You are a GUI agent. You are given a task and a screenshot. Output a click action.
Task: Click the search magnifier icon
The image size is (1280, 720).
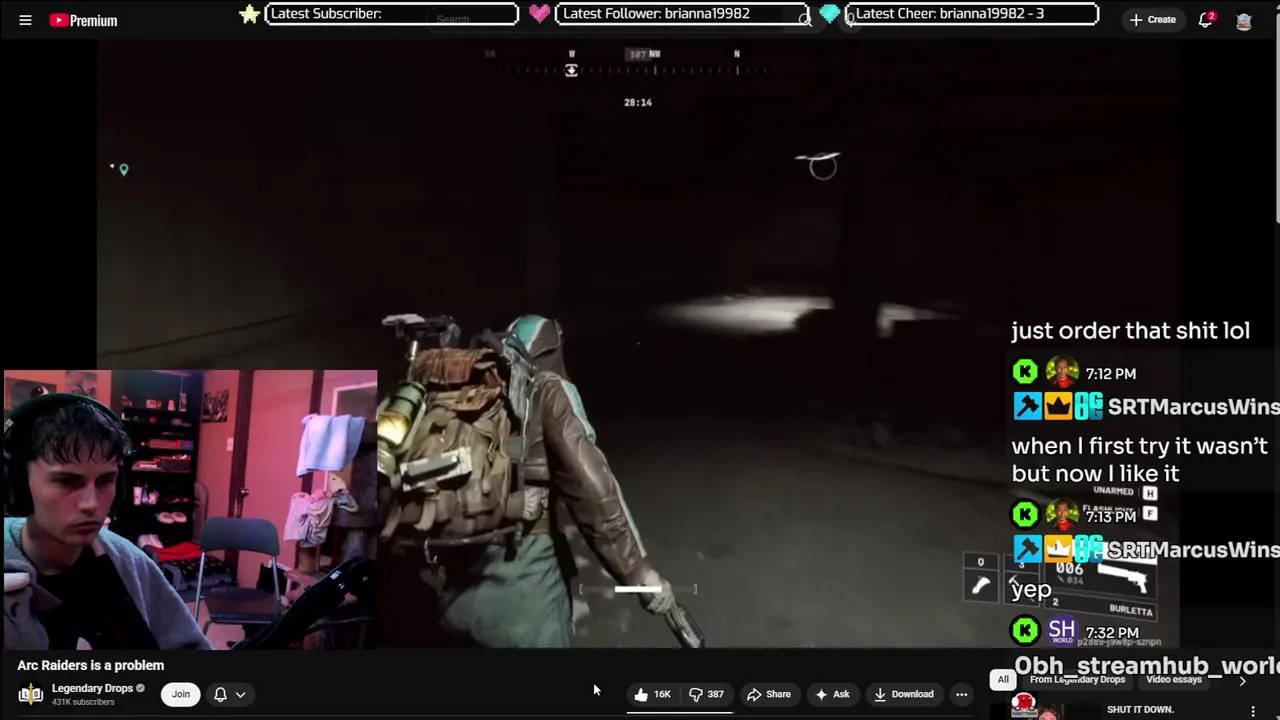pyautogui.click(x=805, y=20)
